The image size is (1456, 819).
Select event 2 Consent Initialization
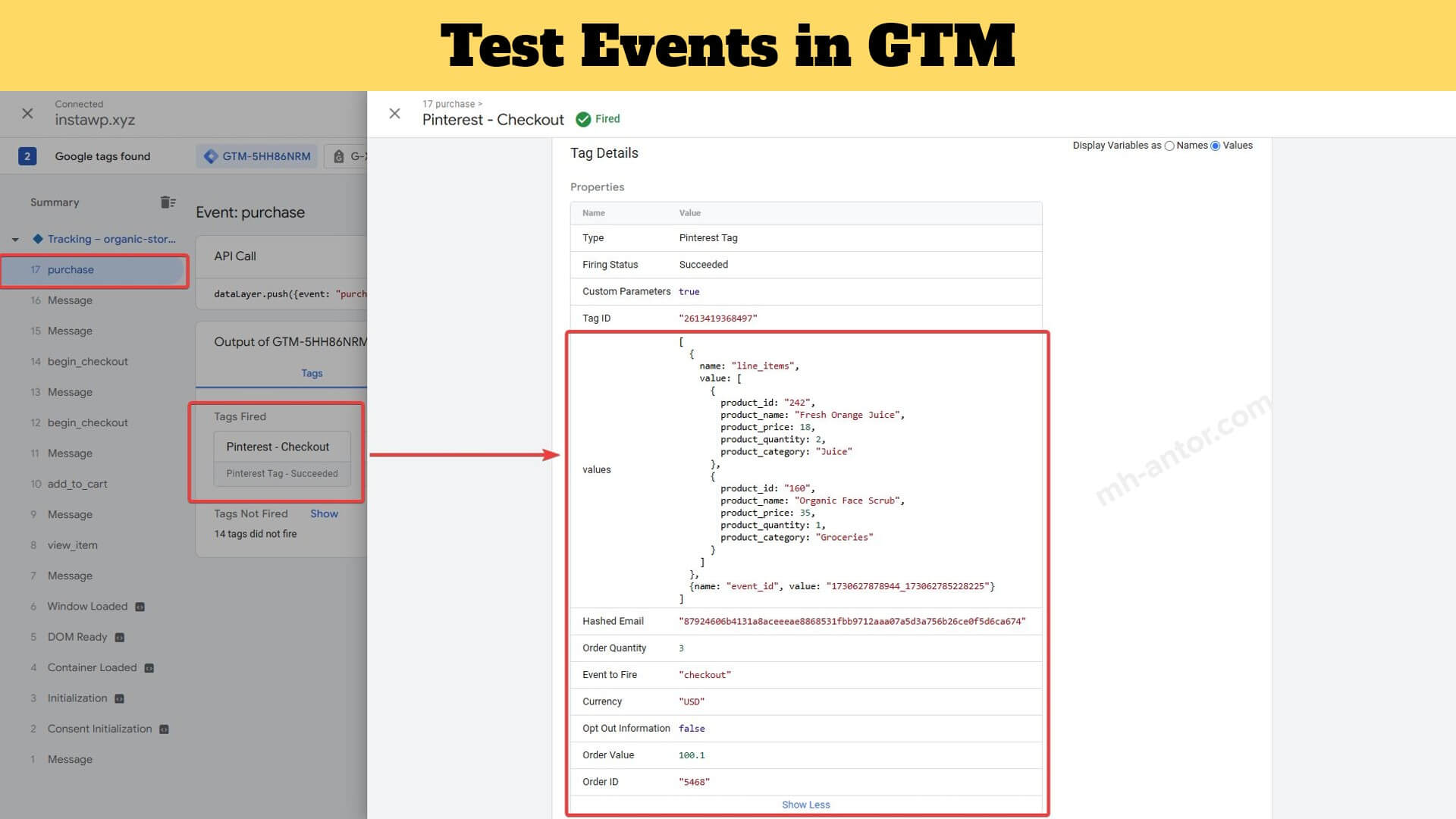pyautogui.click(x=94, y=729)
